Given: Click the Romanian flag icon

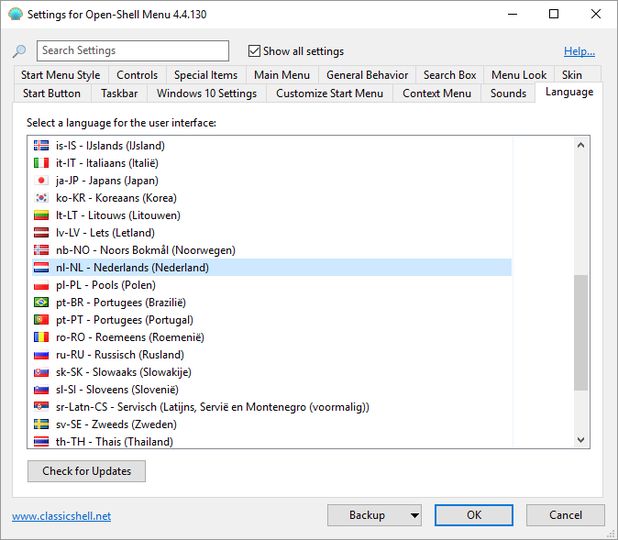Looking at the screenshot, I should (41, 337).
